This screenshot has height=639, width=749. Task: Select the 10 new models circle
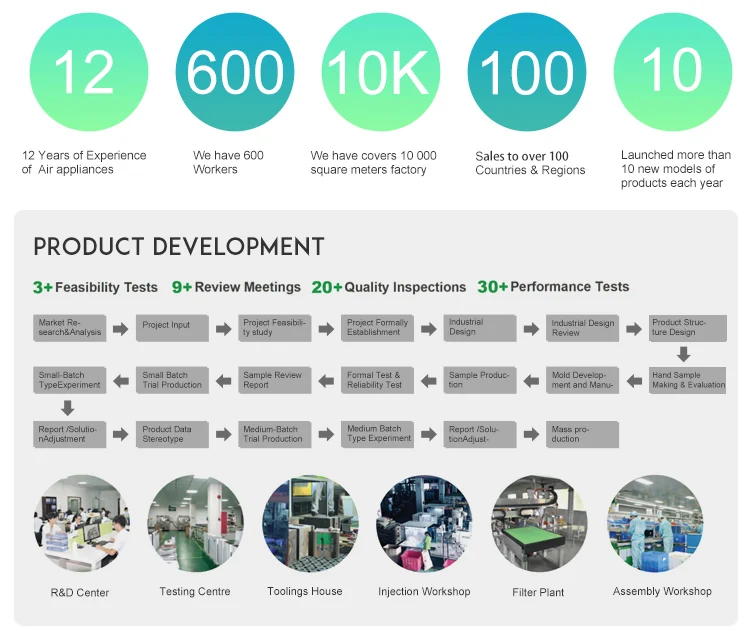672,72
